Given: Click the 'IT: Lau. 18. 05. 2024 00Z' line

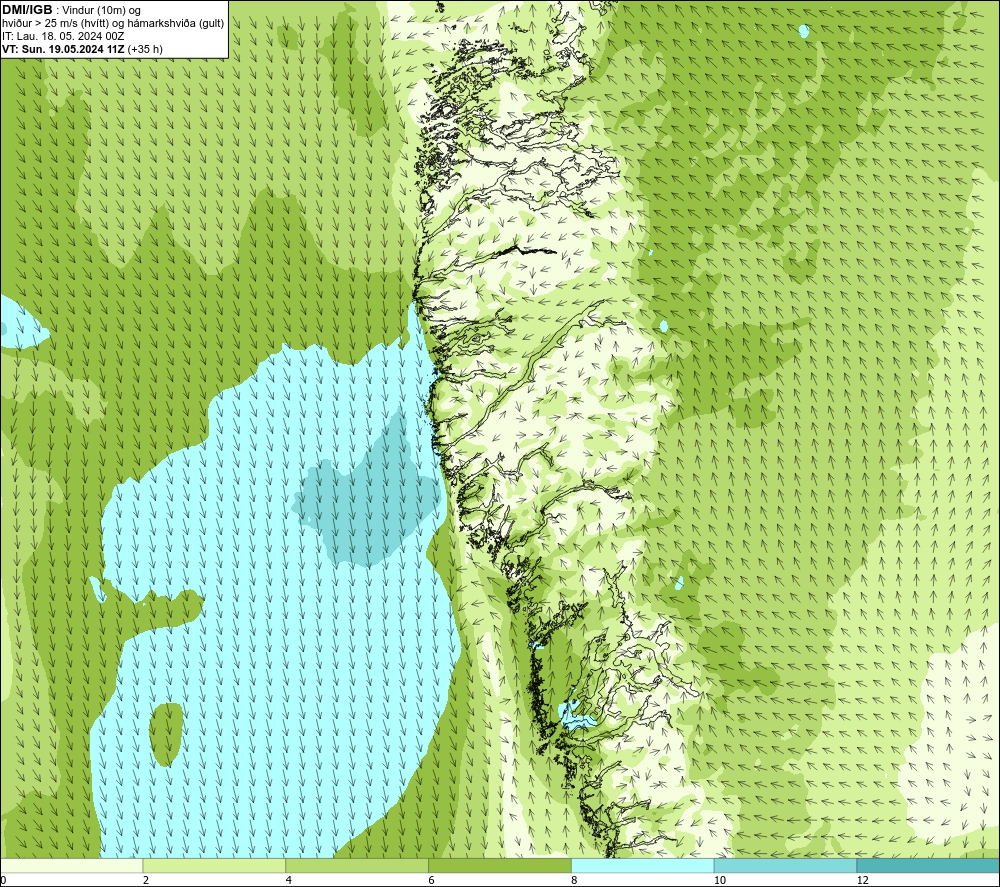Looking at the screenshot, I should 62,36.
